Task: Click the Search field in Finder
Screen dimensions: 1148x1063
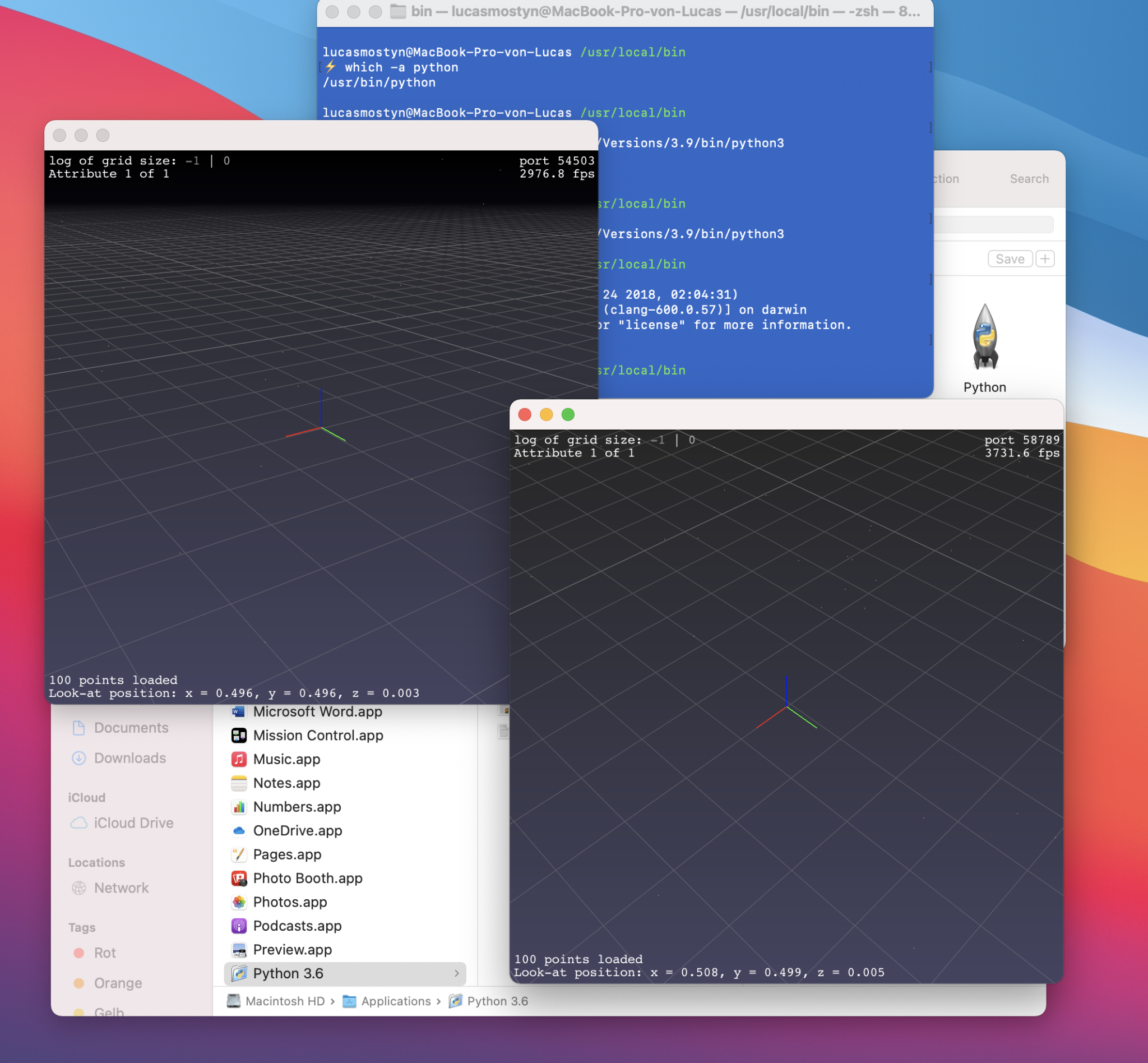Action: pos(1029,179)
